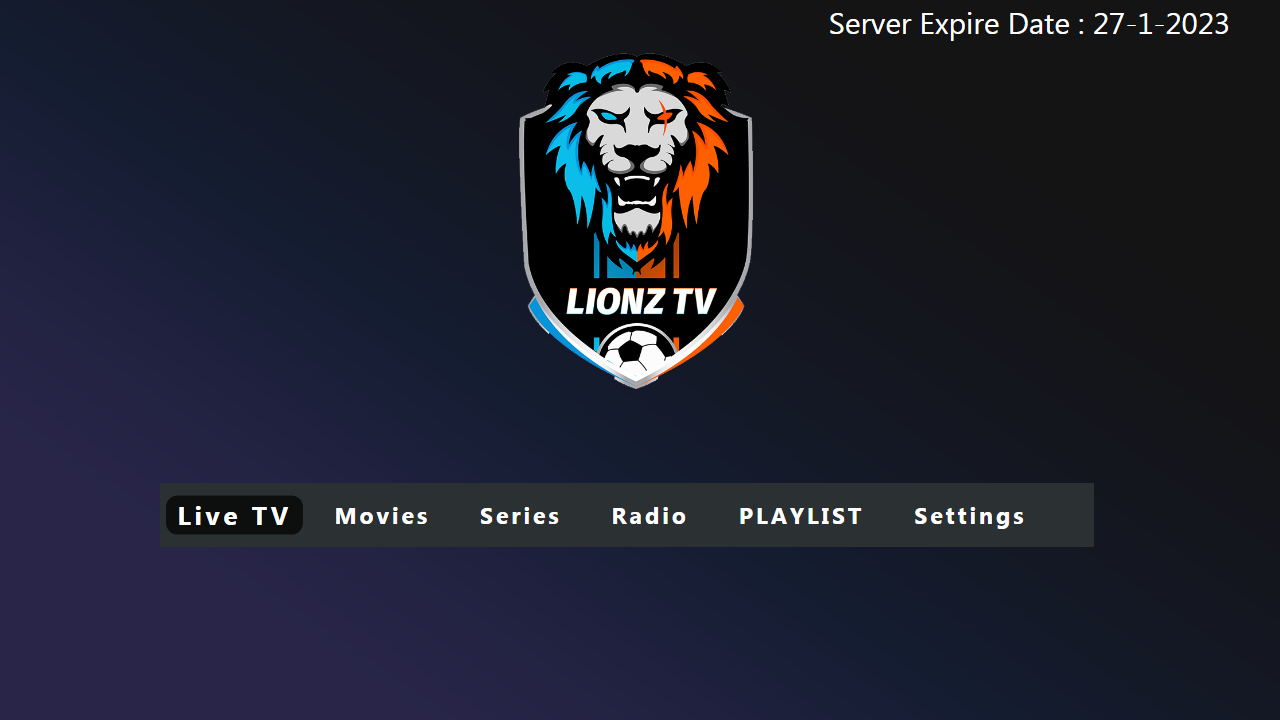The image size is (1280, 720).
Task: Click the lion's black nose
Action: [636, 151]
